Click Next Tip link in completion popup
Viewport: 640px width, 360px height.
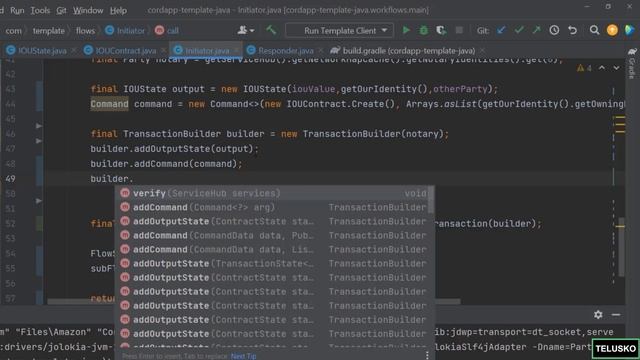tap(243, 356)
